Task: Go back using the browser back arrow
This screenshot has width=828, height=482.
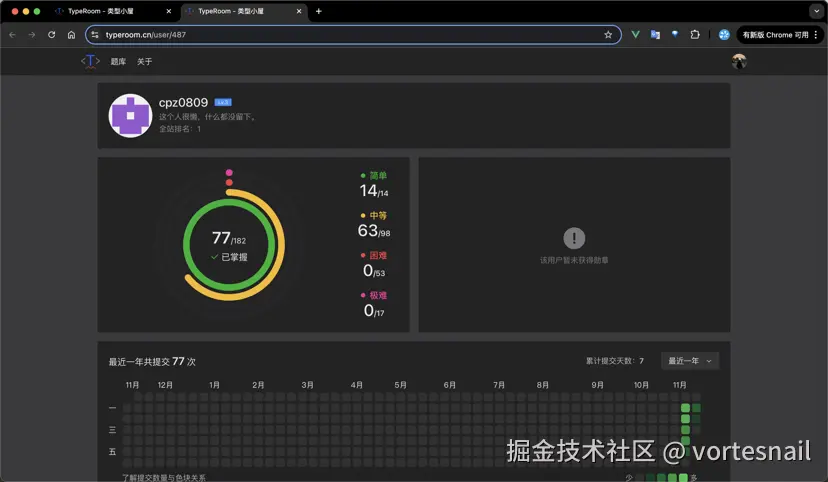Action: 12,34
